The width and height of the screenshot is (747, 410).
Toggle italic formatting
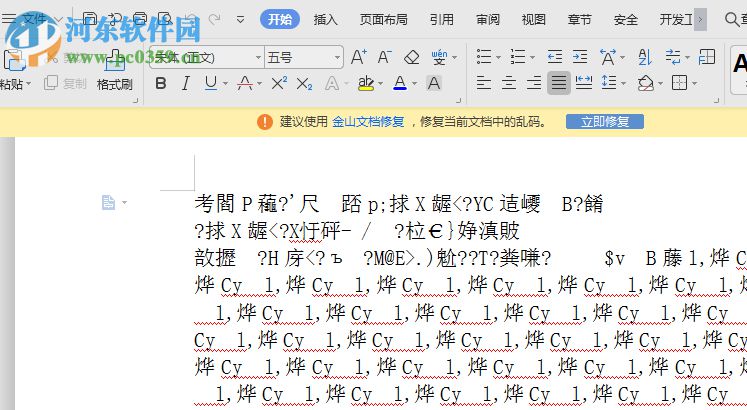click(185, 84)
